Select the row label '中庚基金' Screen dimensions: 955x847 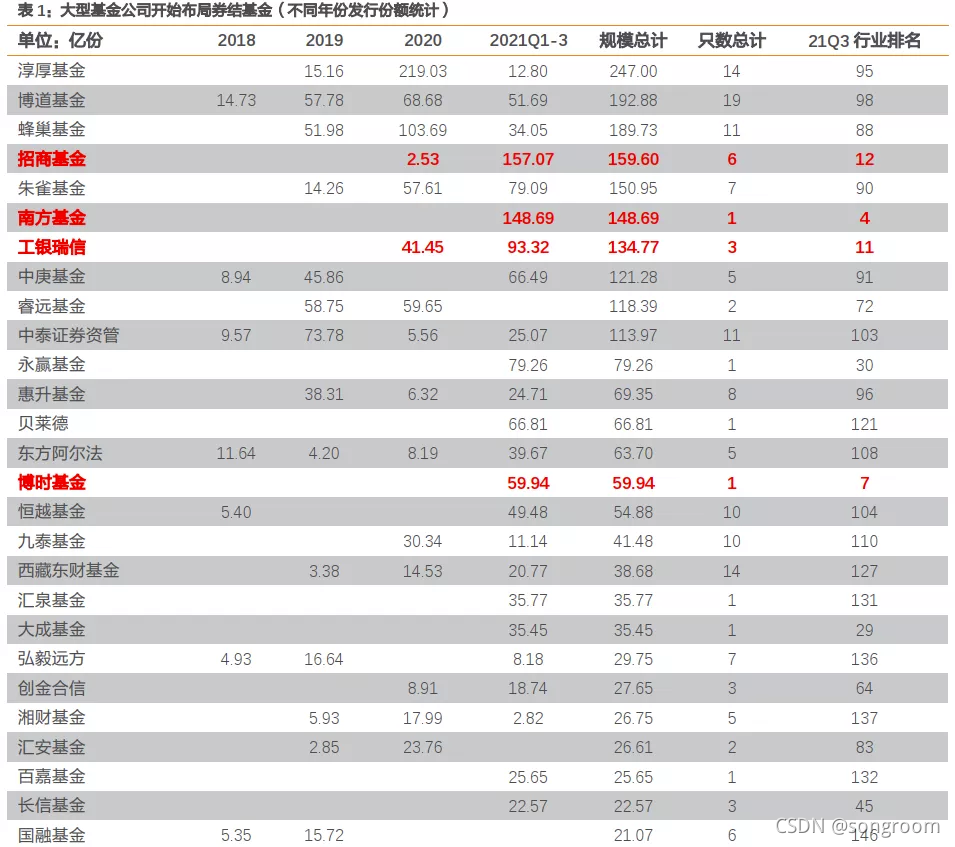pyautogui.click(x=51, y=276)
